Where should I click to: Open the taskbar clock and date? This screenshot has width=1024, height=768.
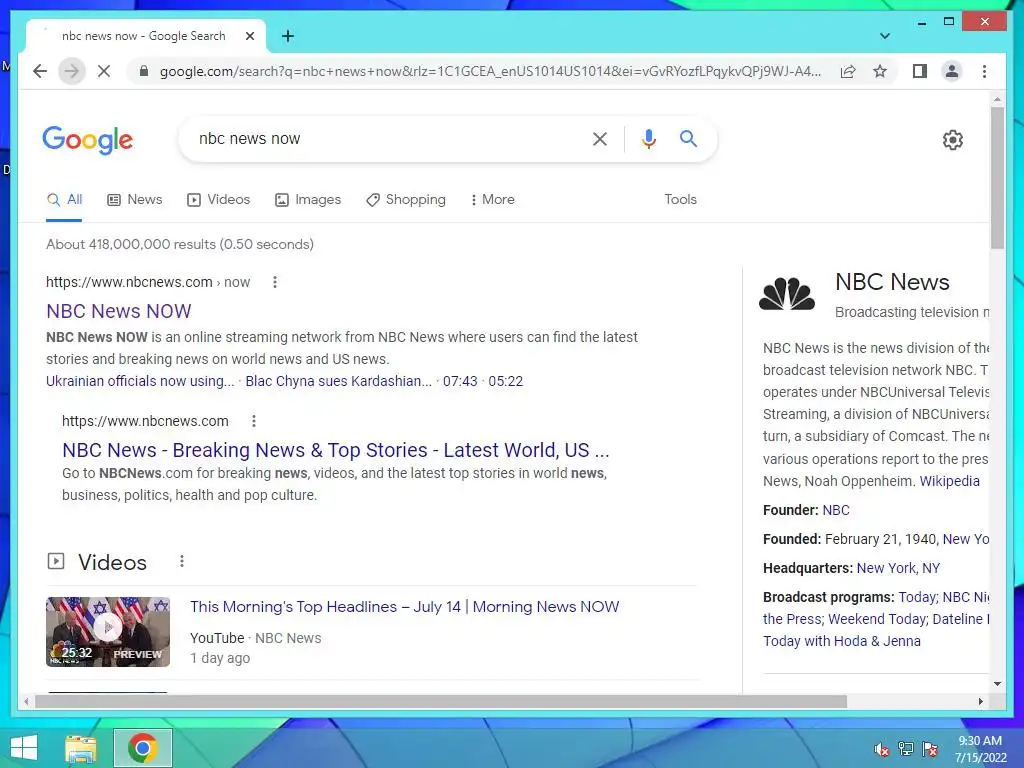[980, 749]
